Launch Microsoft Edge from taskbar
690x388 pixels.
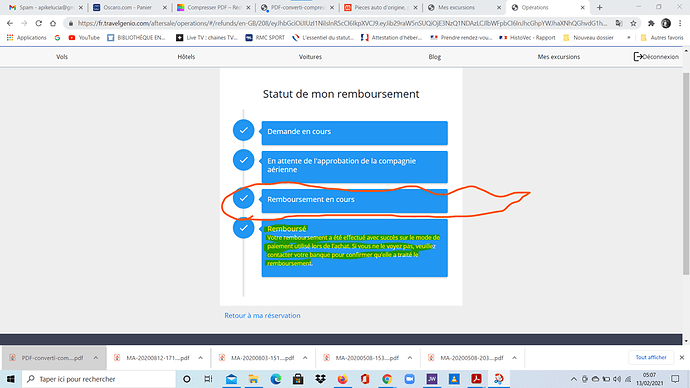tap(276, 379)
